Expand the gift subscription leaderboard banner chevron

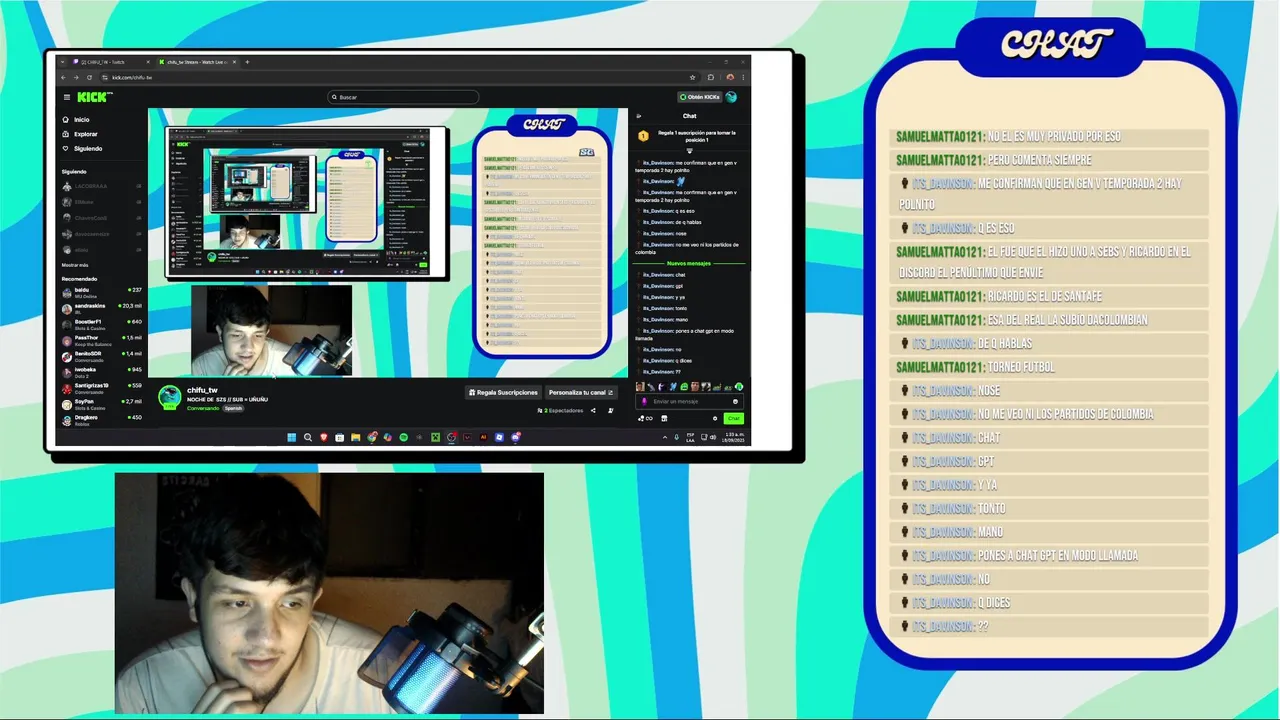pyautogui.click(x=689, y=151)
